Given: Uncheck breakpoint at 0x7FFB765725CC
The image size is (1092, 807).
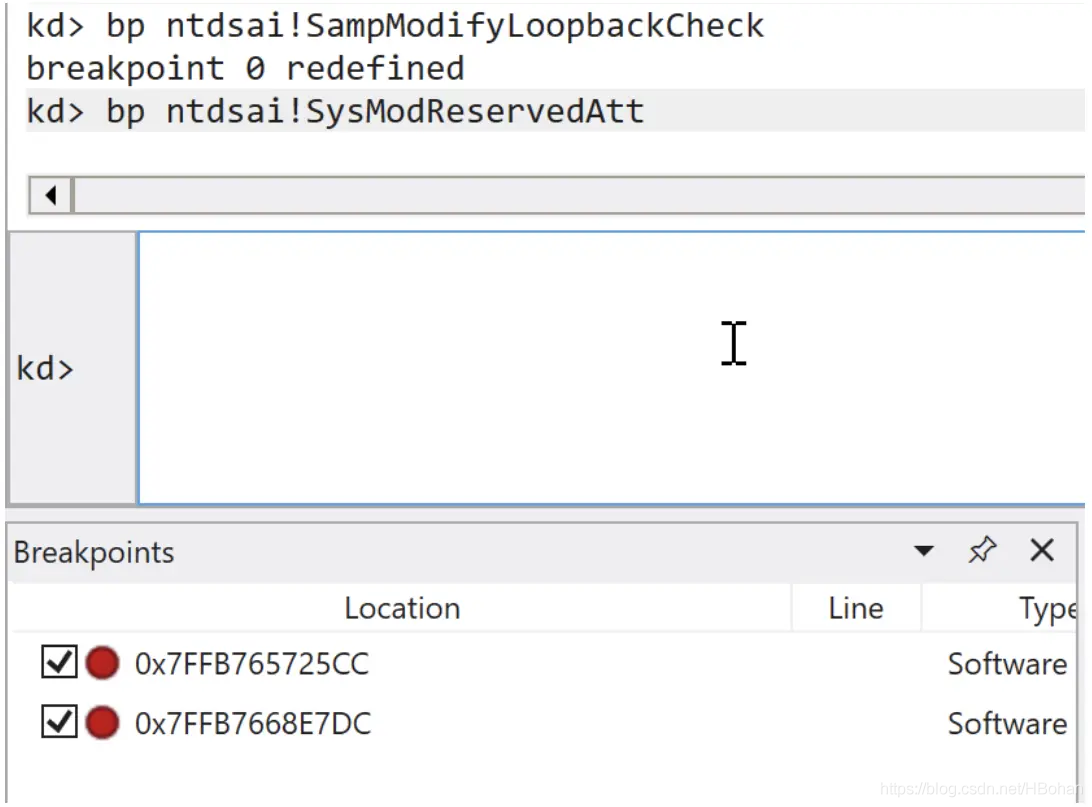Looking at the screenshot, I should point(59,661).
